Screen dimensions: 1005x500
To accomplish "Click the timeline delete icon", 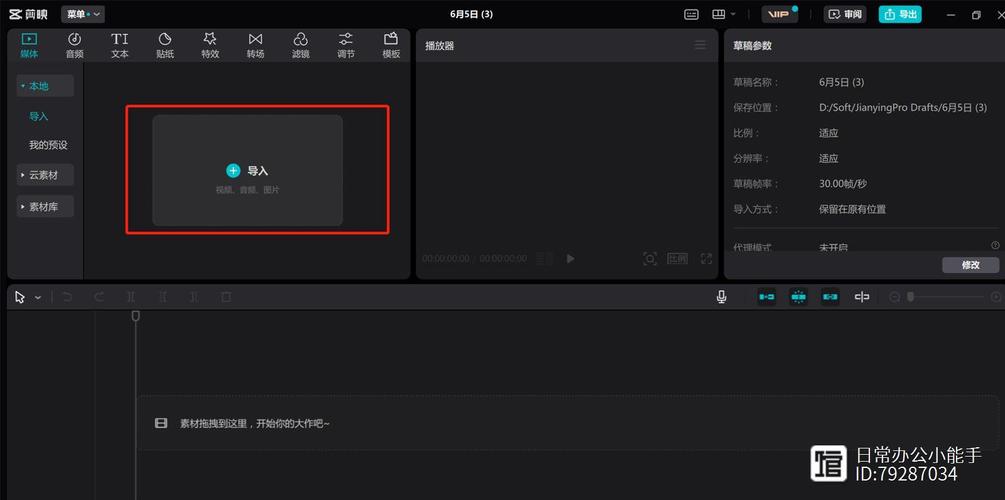I will click(226, 297).
